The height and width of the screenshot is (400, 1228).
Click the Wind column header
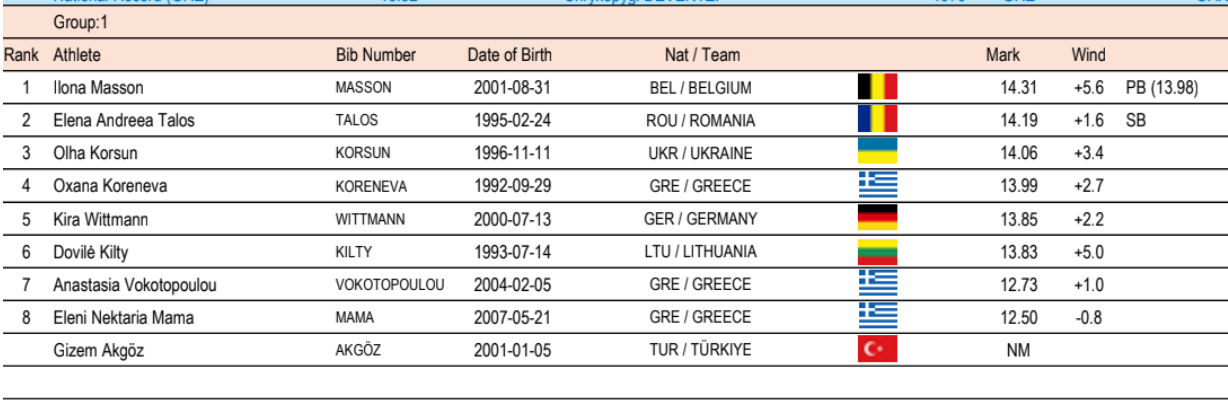click(x=1088, y=55)
